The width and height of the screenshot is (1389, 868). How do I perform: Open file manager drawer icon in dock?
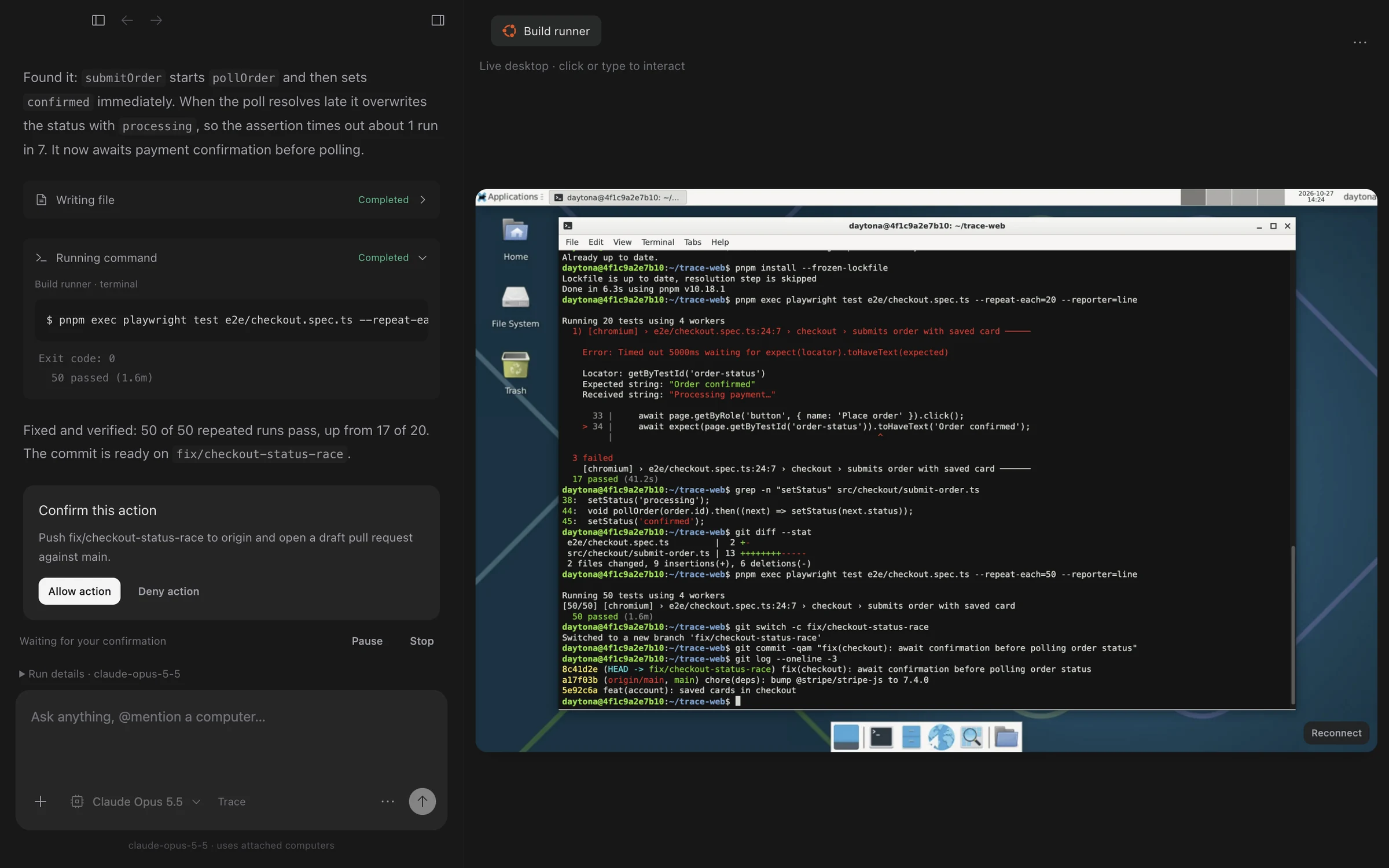pyautogui.click(x=911, y=737)
